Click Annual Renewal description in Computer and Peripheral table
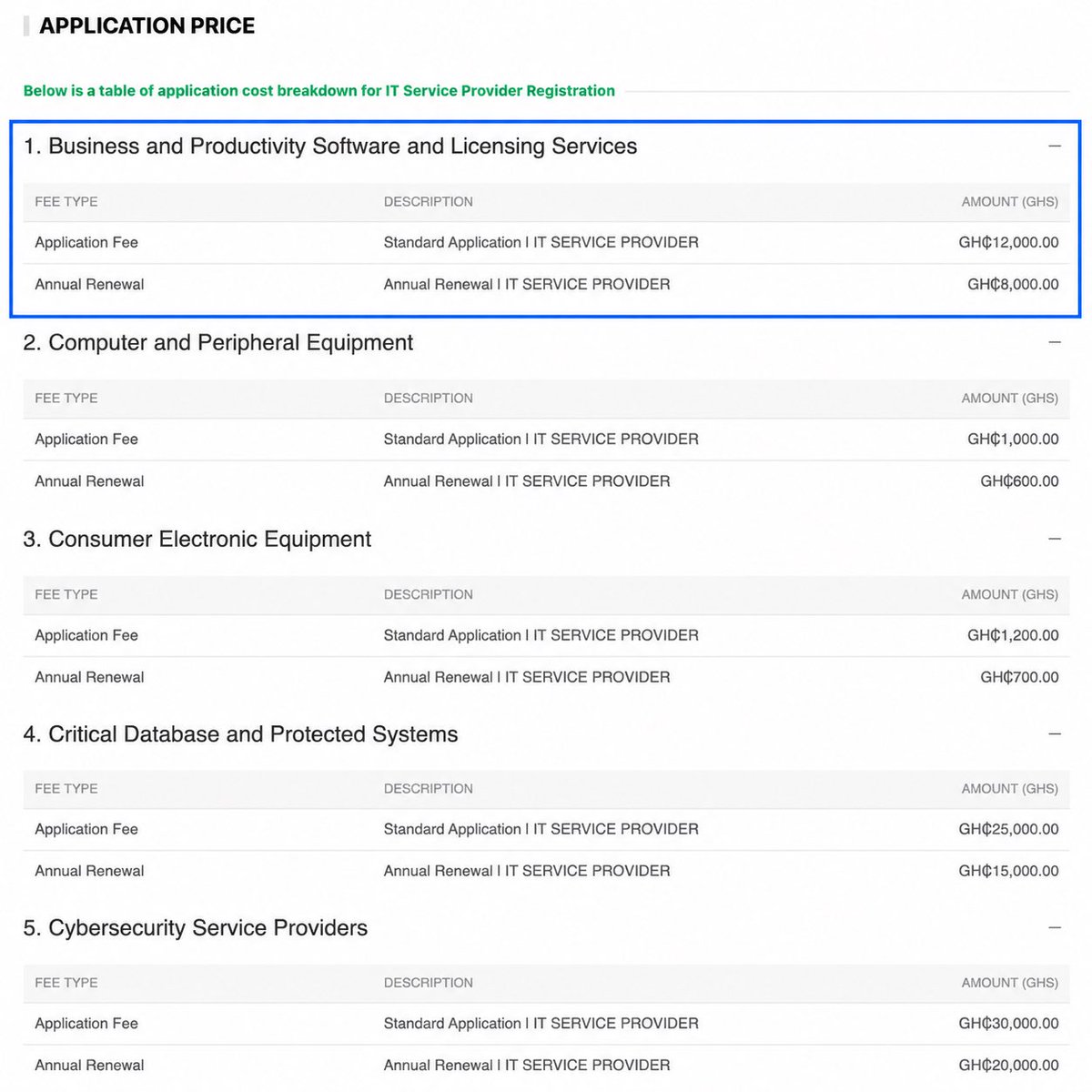The height and width of the screenshot is (1092, 1092). (x=527, y=481)
